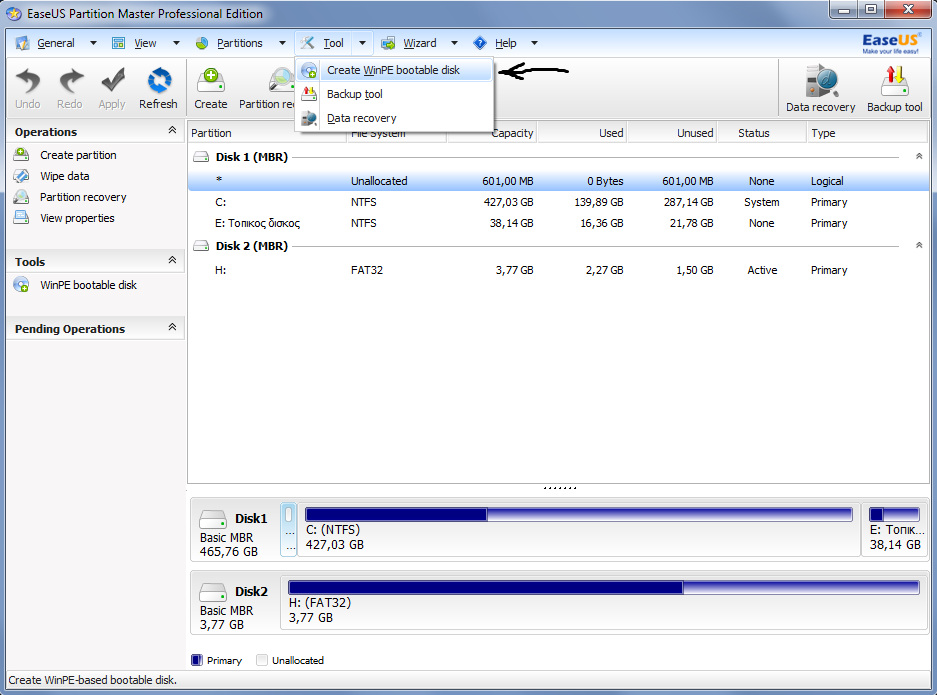Click the View menu icon
937x695 pixels.
pos(118,43)
